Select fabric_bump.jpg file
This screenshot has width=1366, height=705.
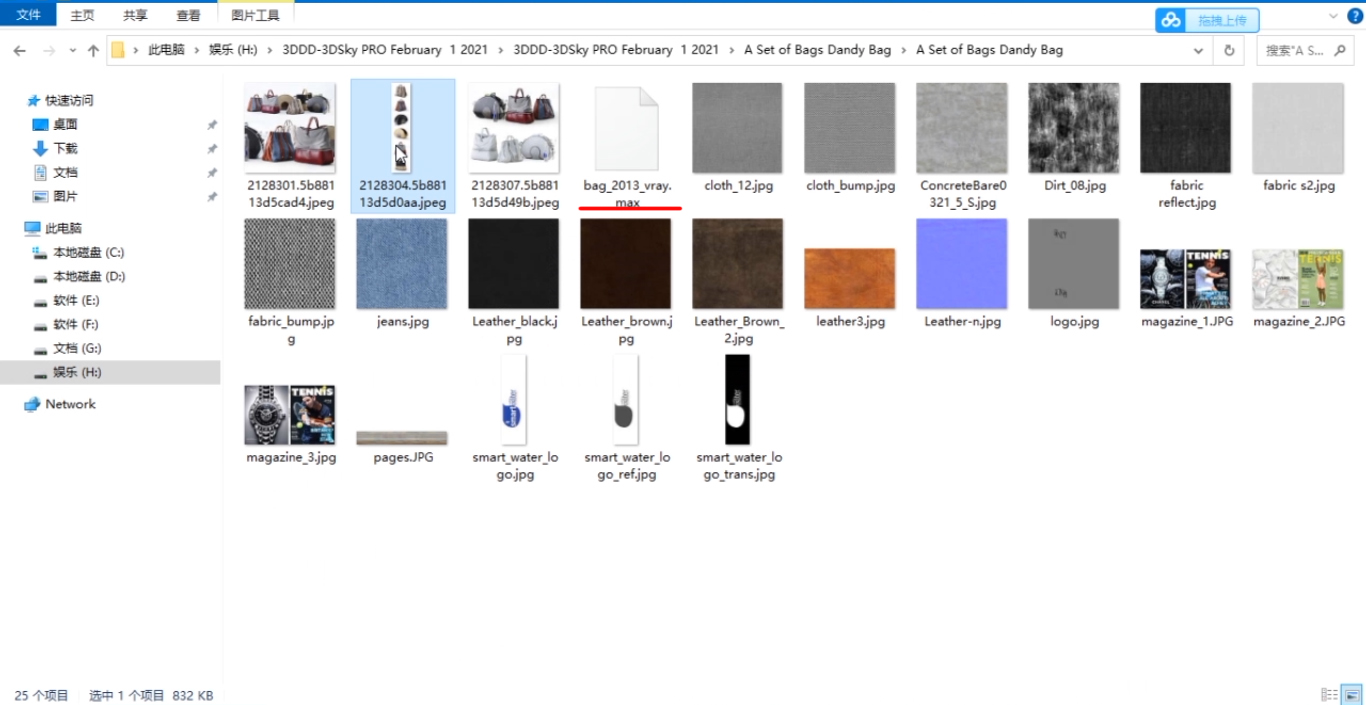[x=290, y=264]
